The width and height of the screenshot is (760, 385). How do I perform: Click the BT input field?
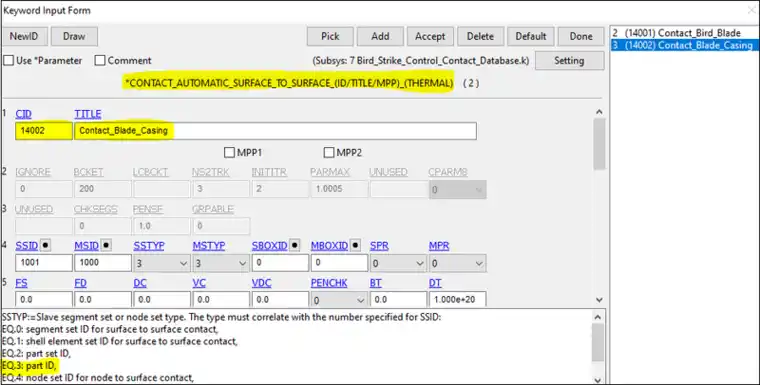[x=398, y=300]
